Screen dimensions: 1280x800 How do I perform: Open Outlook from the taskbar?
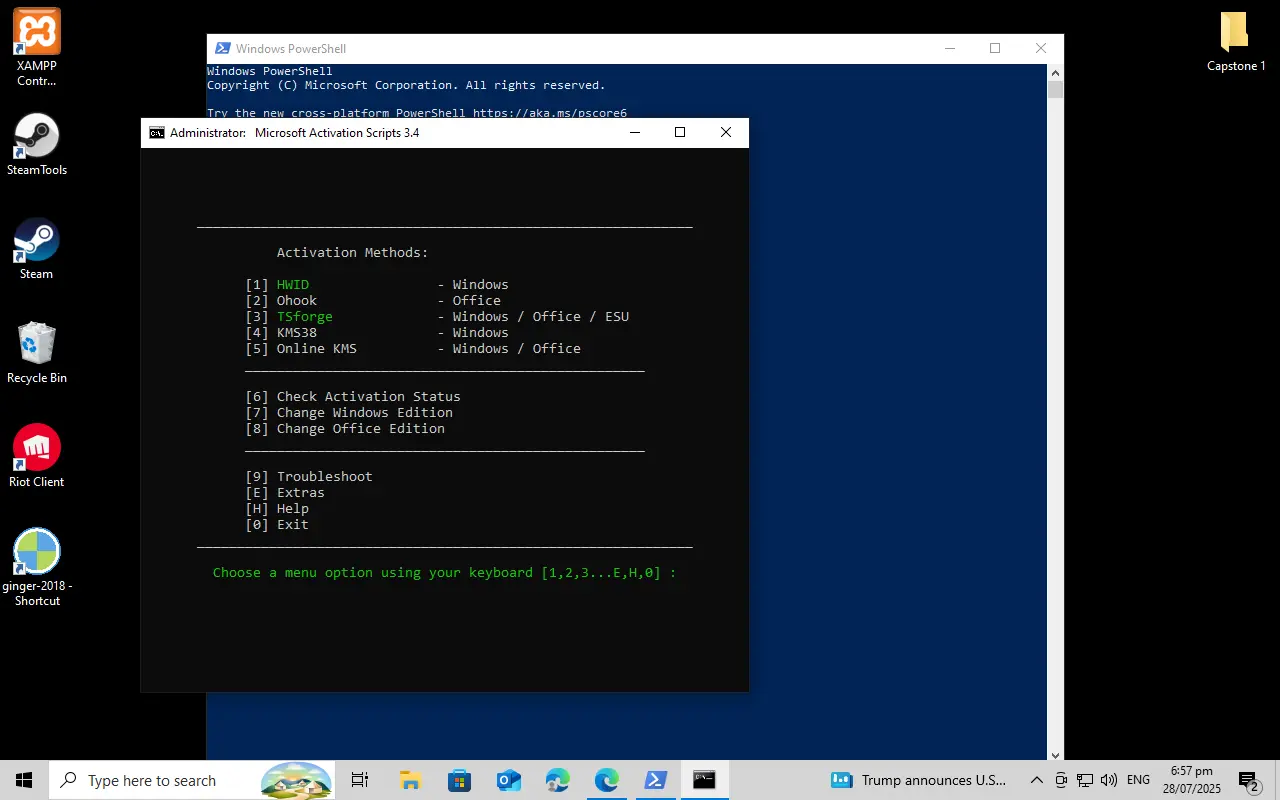[508, 780]
